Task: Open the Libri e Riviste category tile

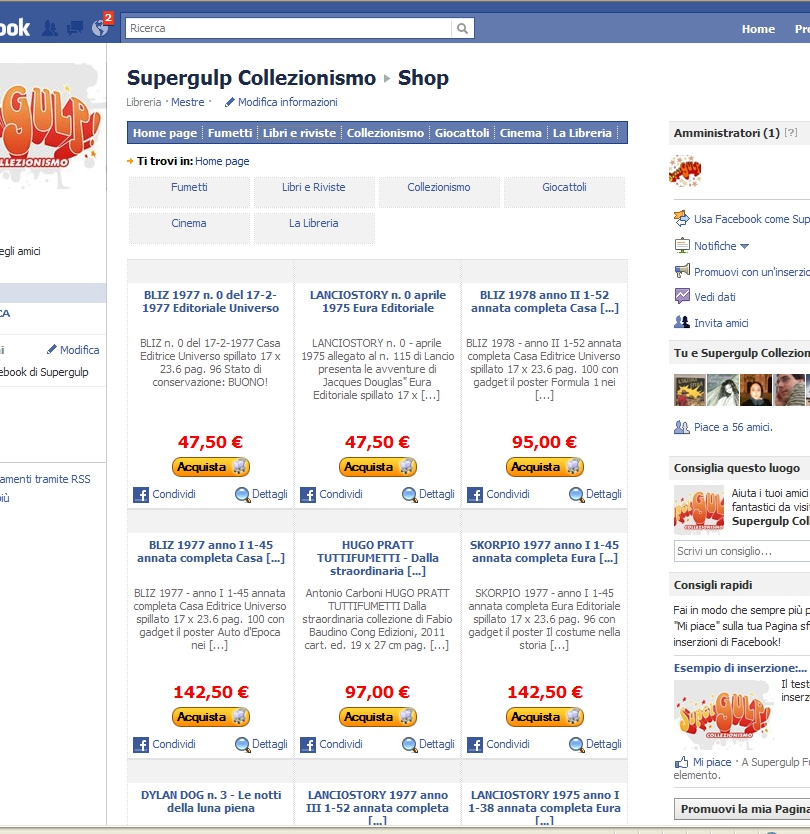Action: pyautogui.click(x=314, y=192)
